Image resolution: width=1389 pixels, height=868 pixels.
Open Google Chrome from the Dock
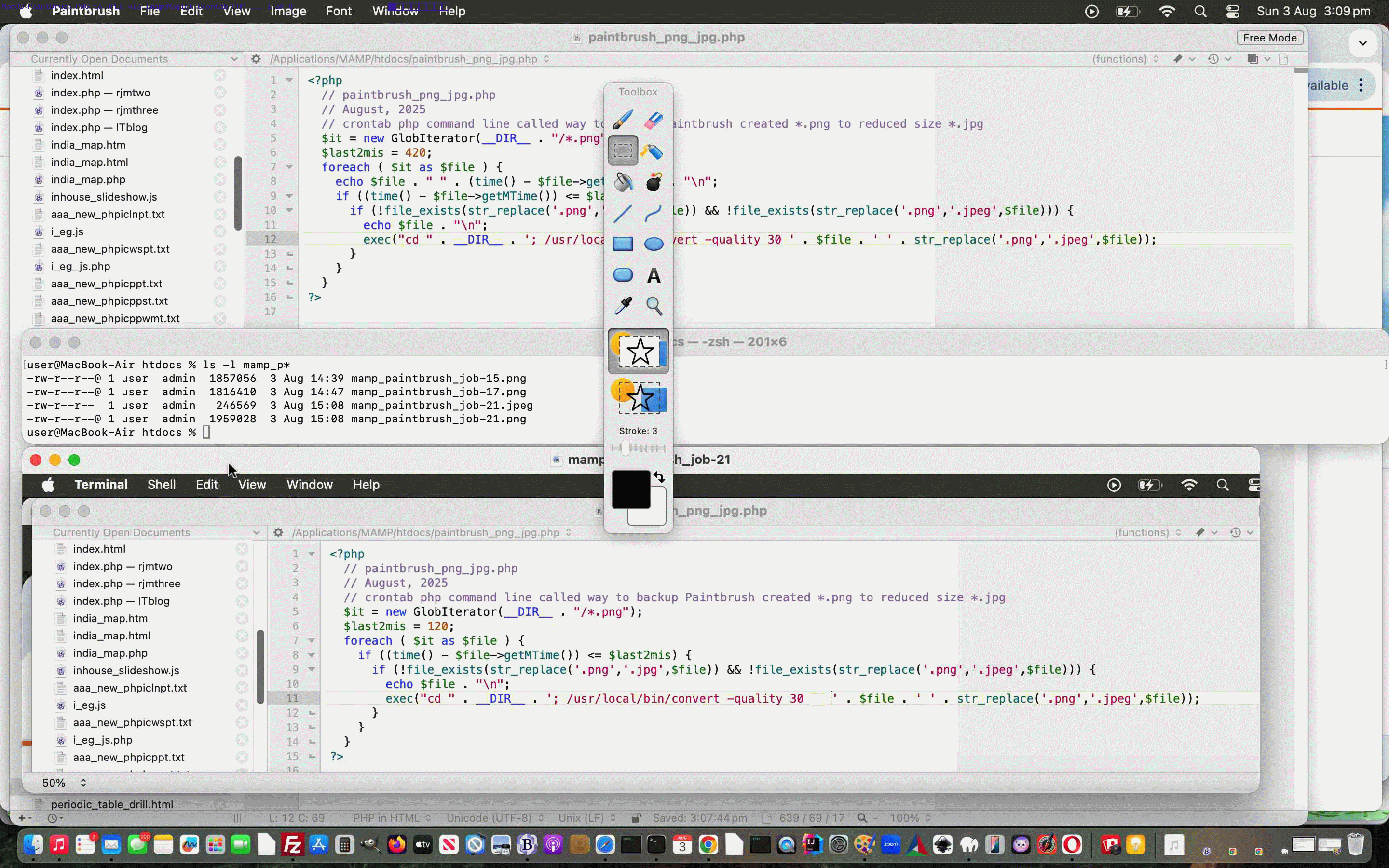pyautogui.click(x=708, y=844)
